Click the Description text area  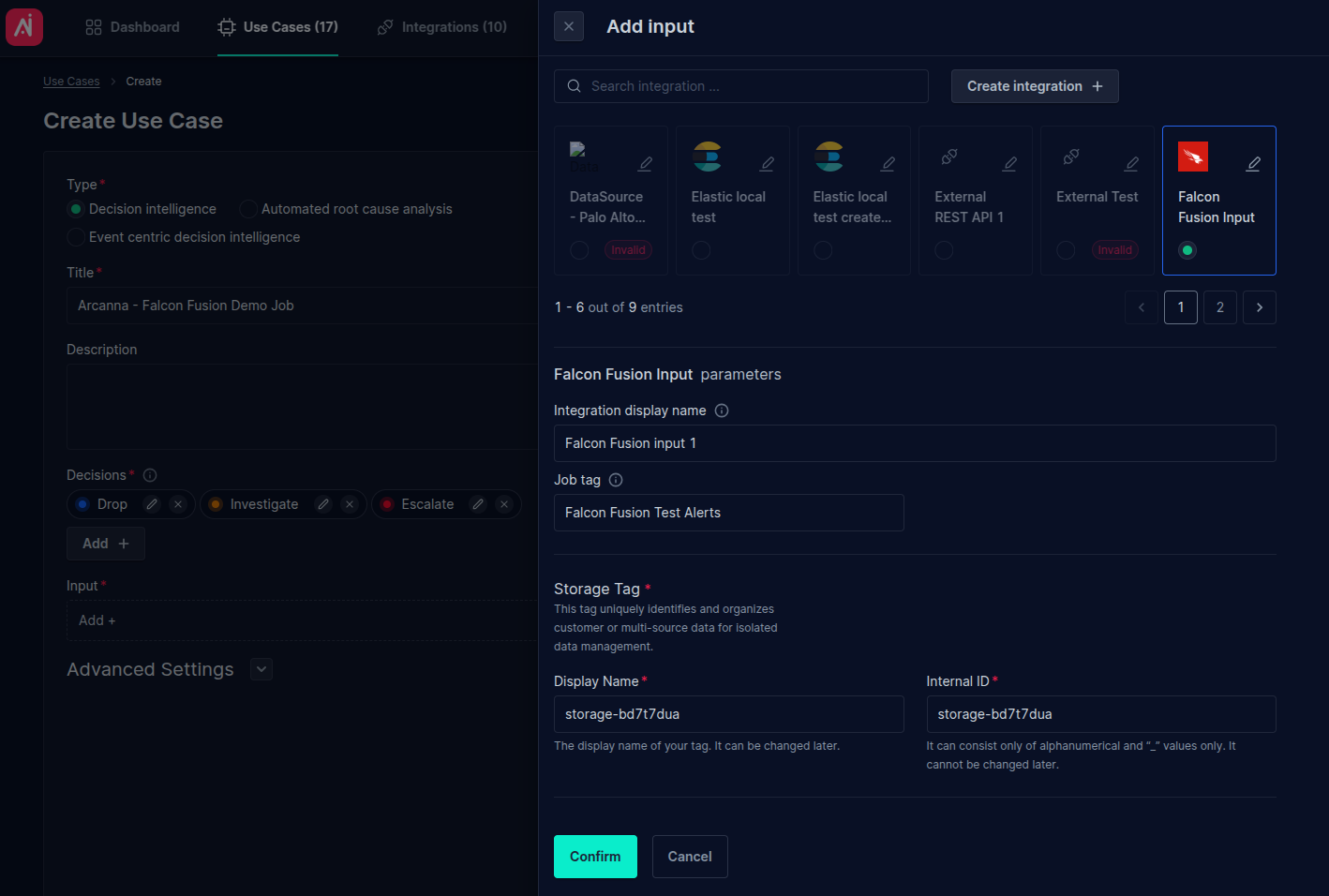click(302, 407)
